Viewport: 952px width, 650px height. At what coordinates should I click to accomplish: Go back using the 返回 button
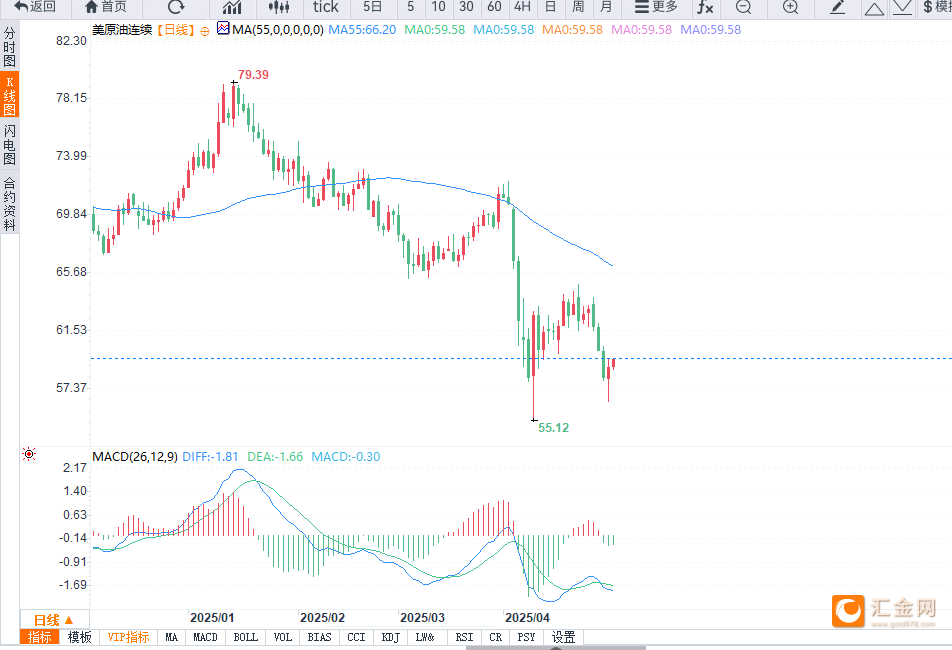[35, 7]
